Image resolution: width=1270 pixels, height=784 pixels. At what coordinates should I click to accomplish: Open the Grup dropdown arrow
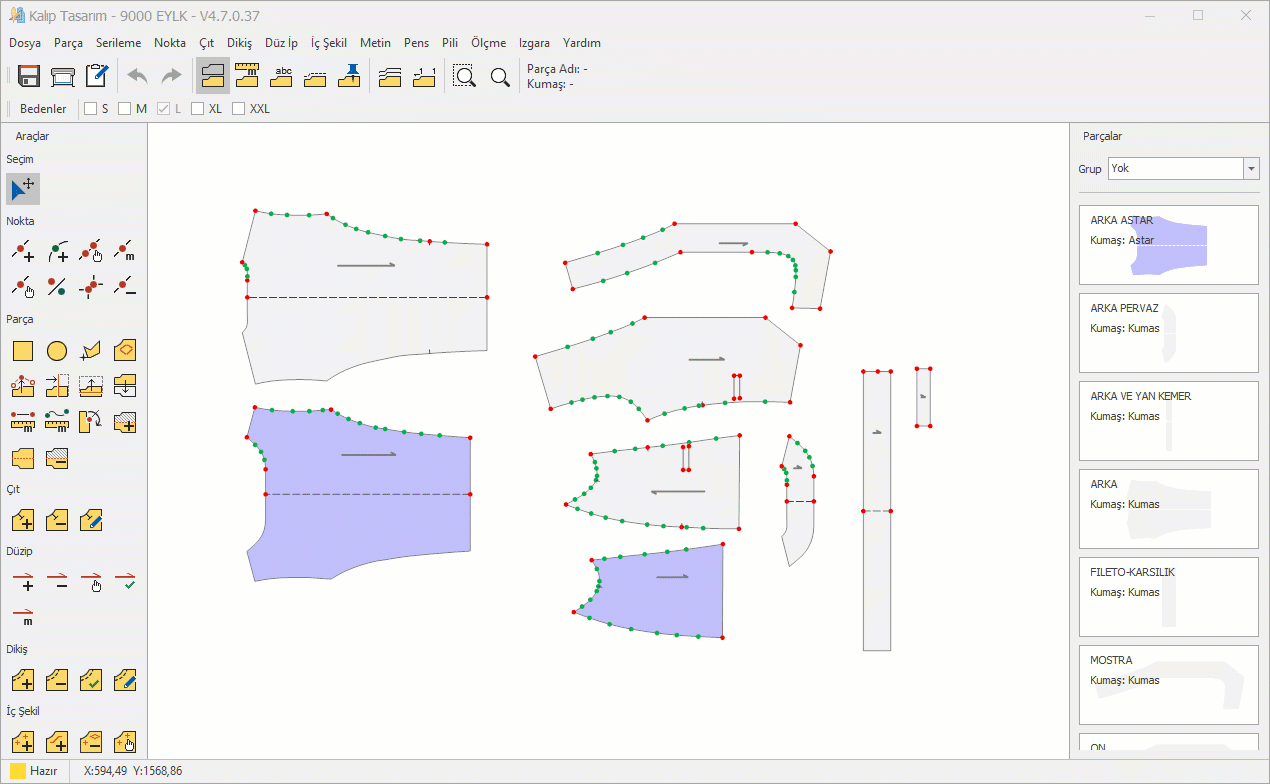[x=1251, y=169]
